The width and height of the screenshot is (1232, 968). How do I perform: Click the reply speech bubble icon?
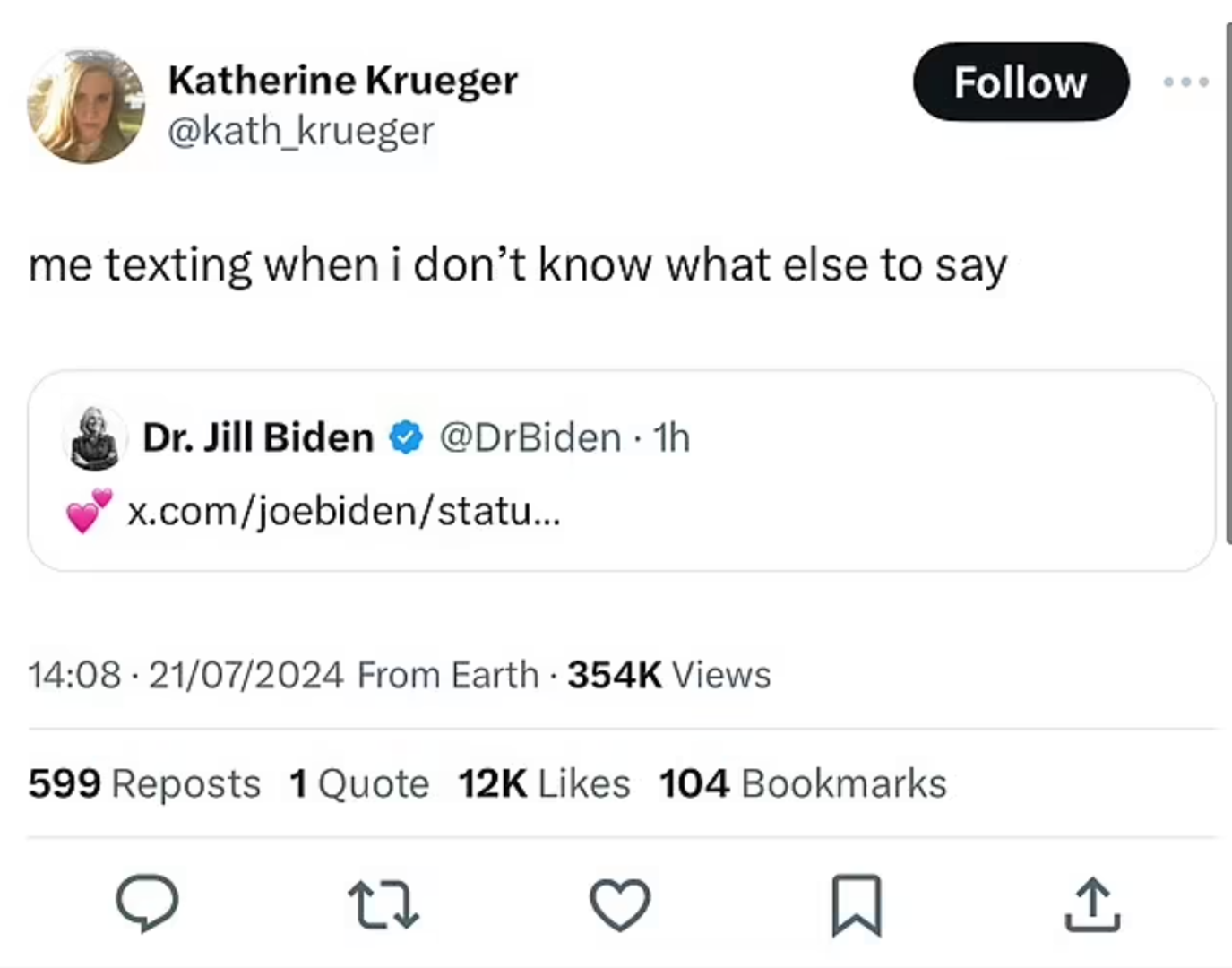pos(147,903)
